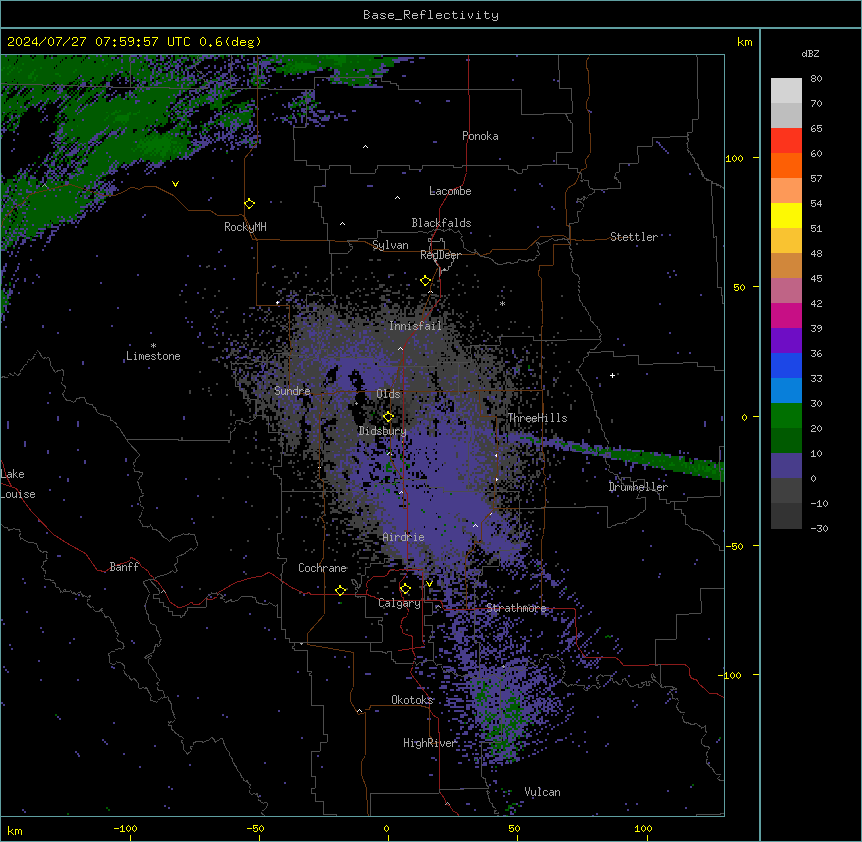
Task: Select the white asterisk above Limestone
Action: [153, 346]
